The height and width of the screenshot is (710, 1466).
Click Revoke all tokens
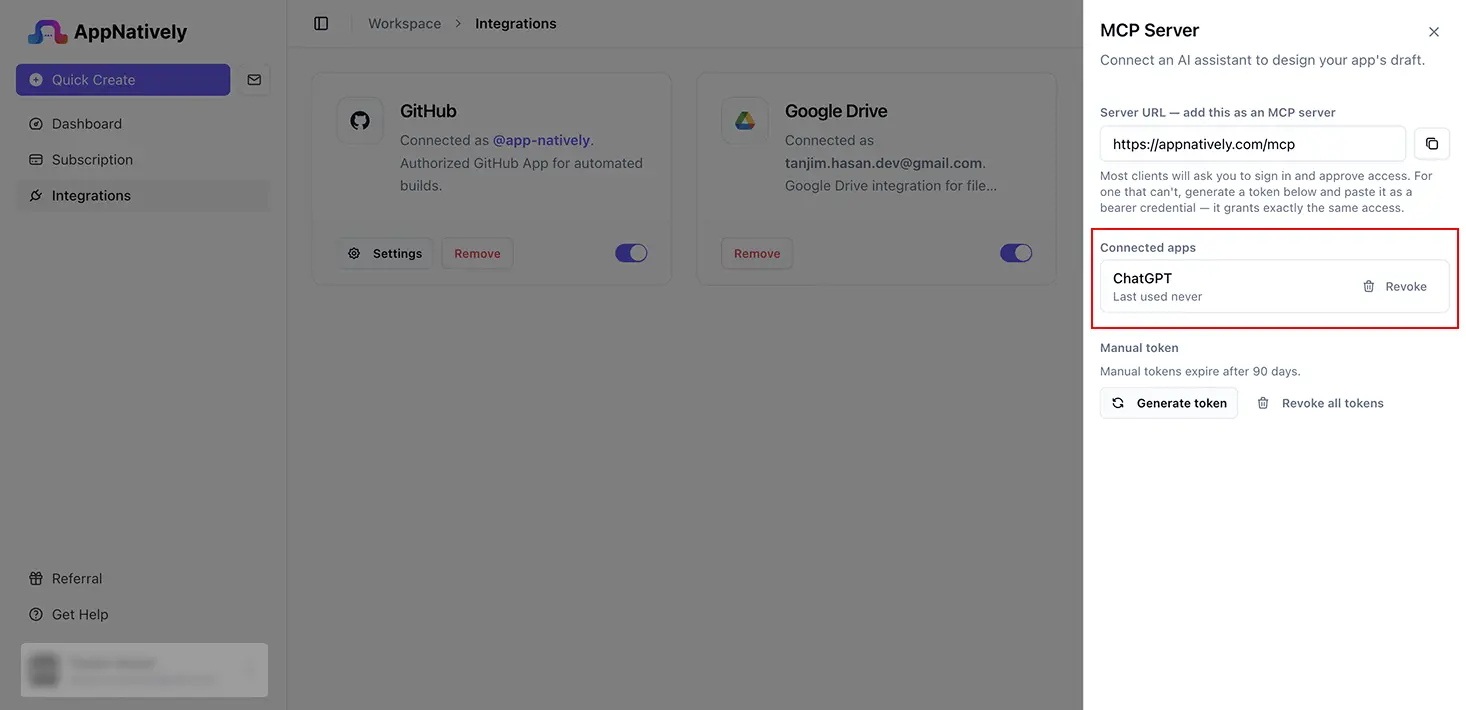[x=1320, y=403]
